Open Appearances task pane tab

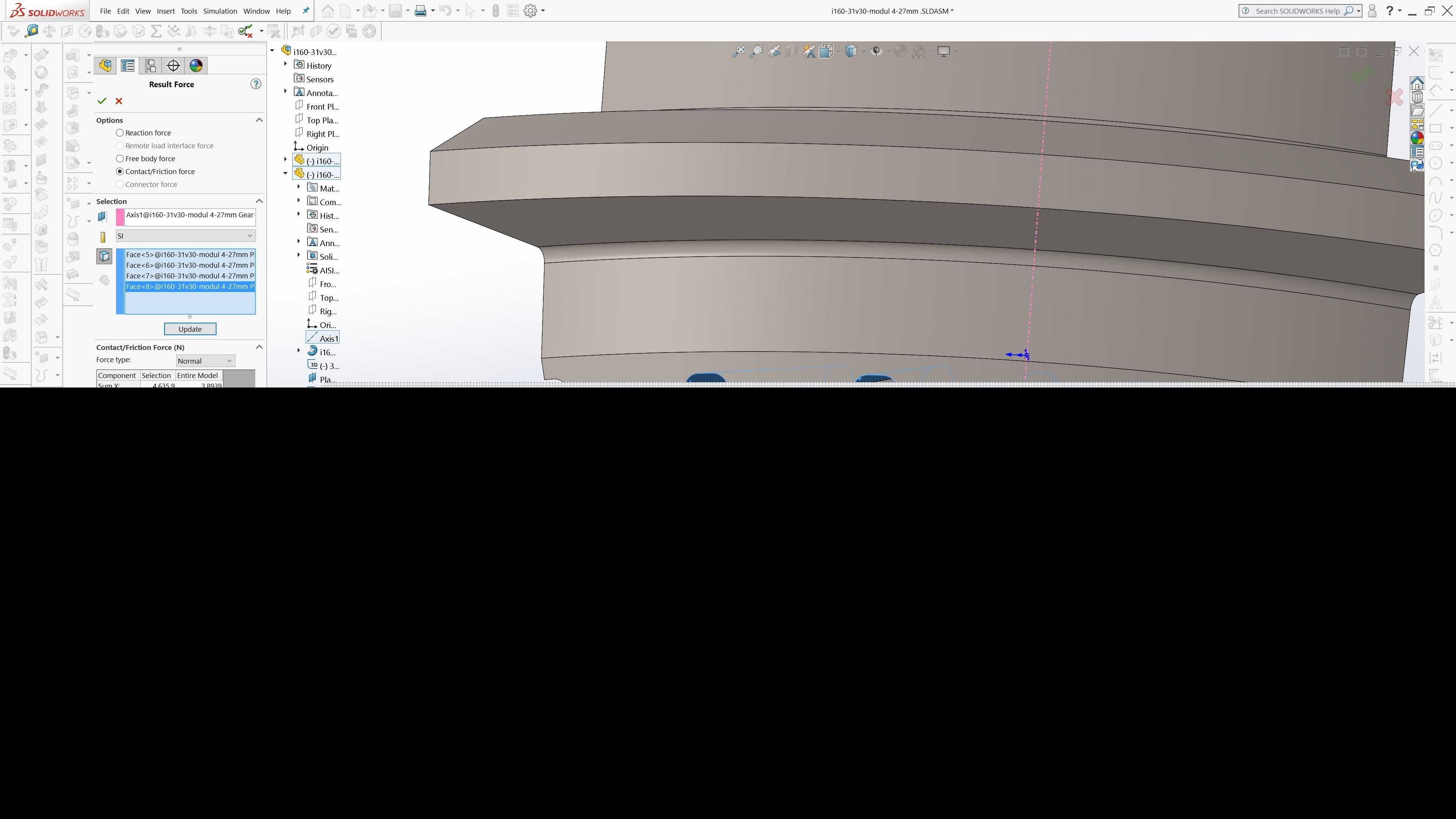(1417, 138)
